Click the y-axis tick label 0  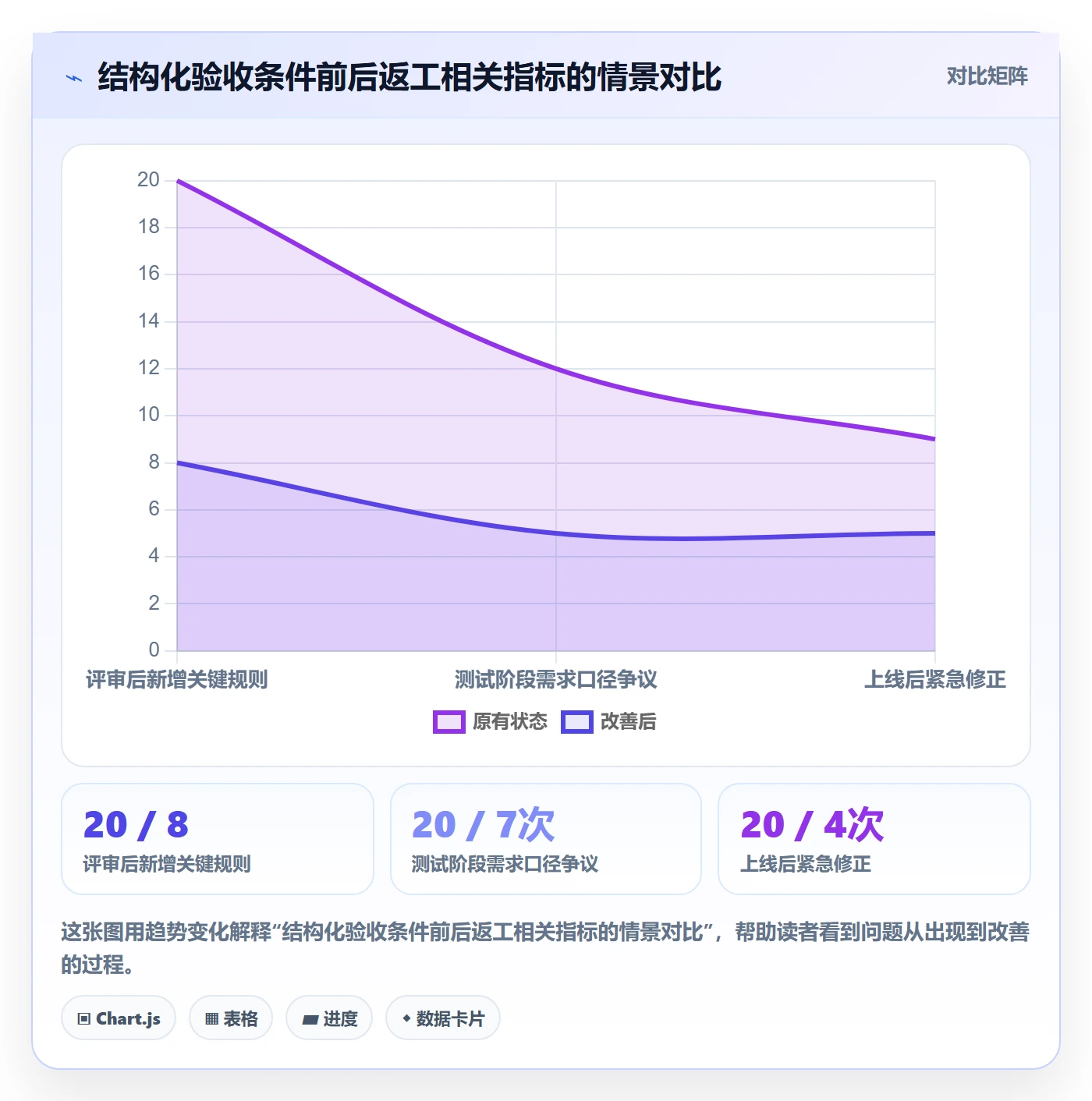(x=154, y=650)
